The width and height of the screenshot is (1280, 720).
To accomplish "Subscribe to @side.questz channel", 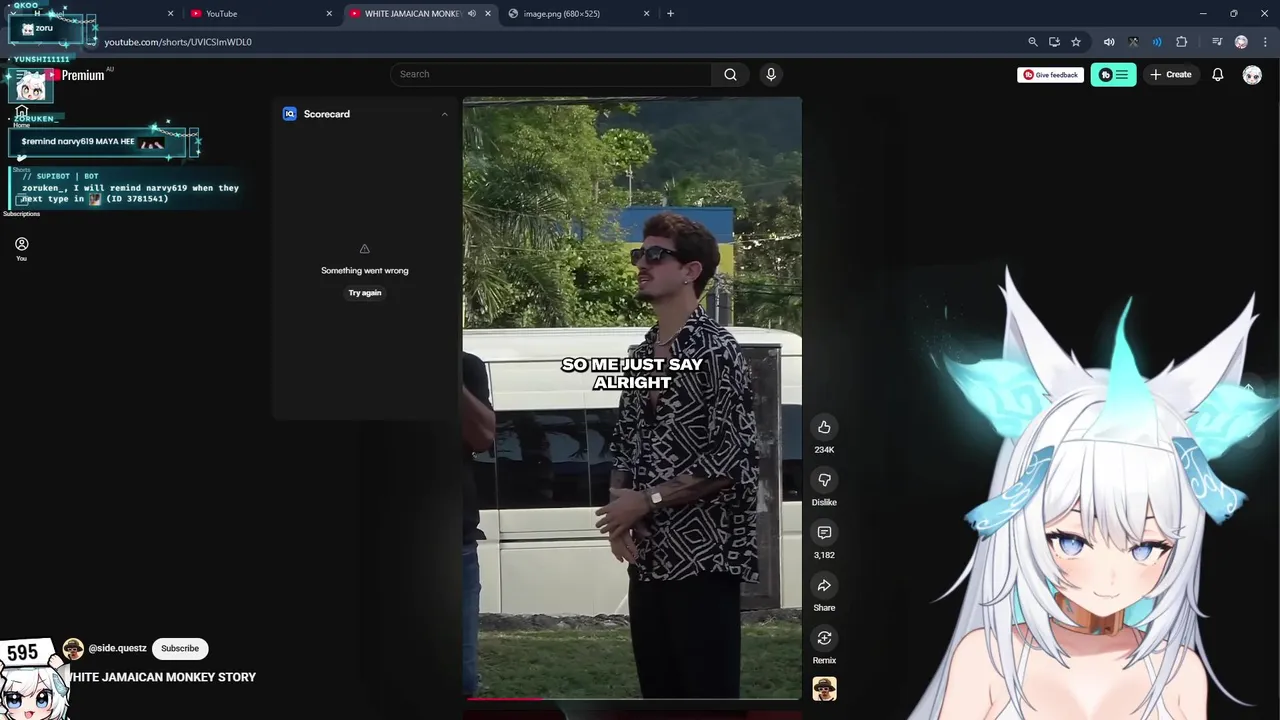I will coord(180,648).
